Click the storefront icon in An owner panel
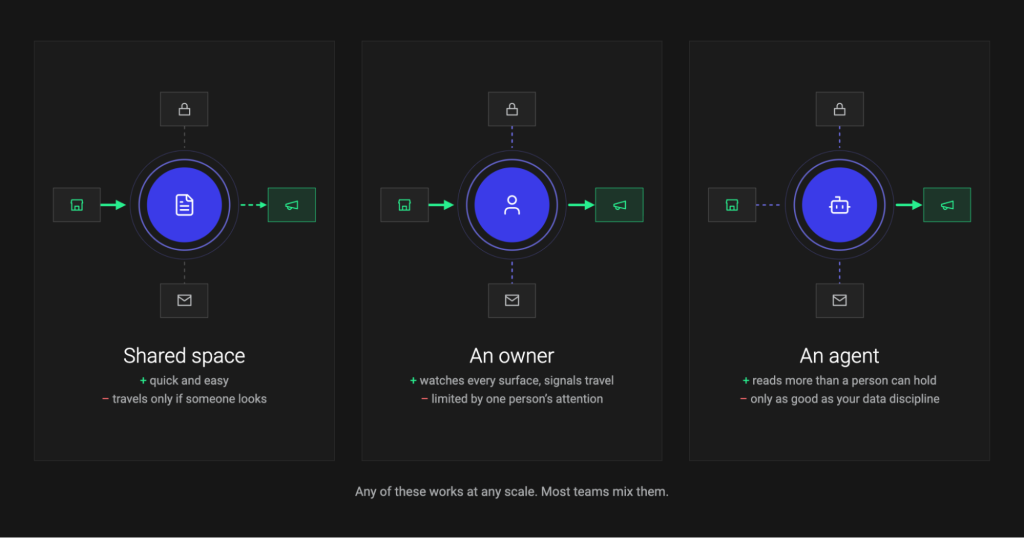This screenshot has width=1024, height=538. pos(404,205)
